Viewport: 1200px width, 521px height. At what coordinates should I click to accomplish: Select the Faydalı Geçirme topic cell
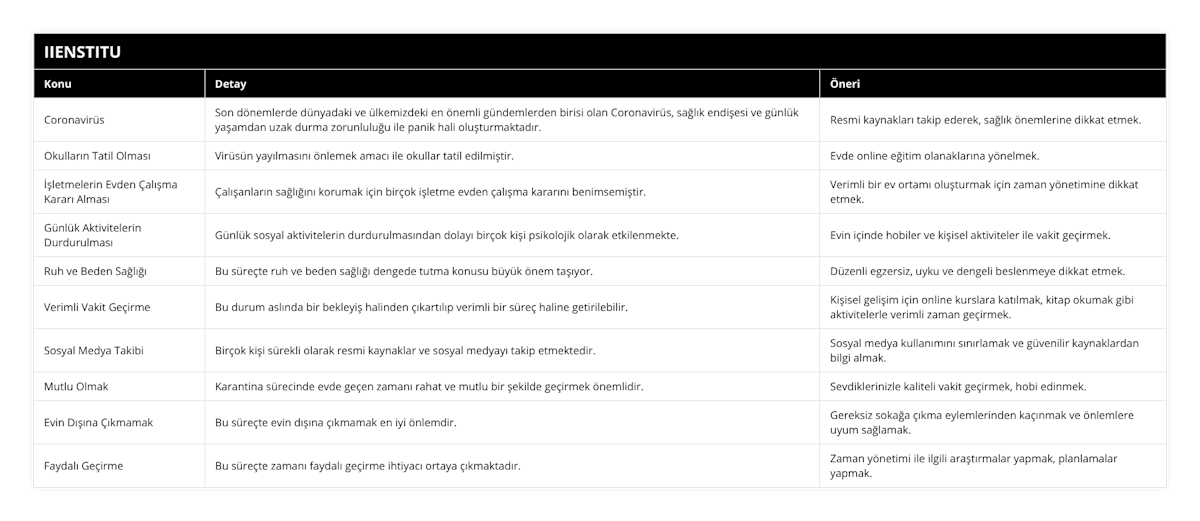(x=84, y=465)
